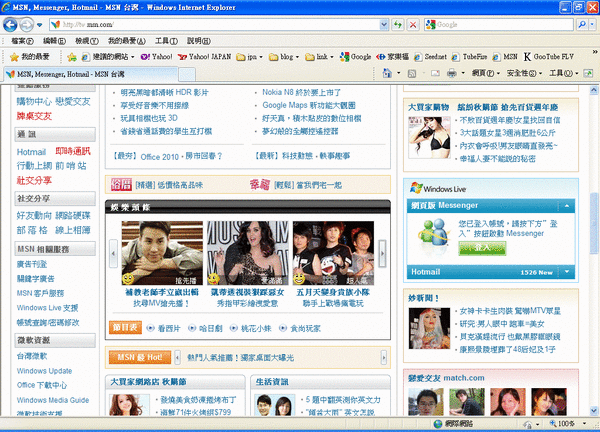Click the Google search box
Viewport: 600px width, 432px height.
pyautogui.click(x=499, y=24)
